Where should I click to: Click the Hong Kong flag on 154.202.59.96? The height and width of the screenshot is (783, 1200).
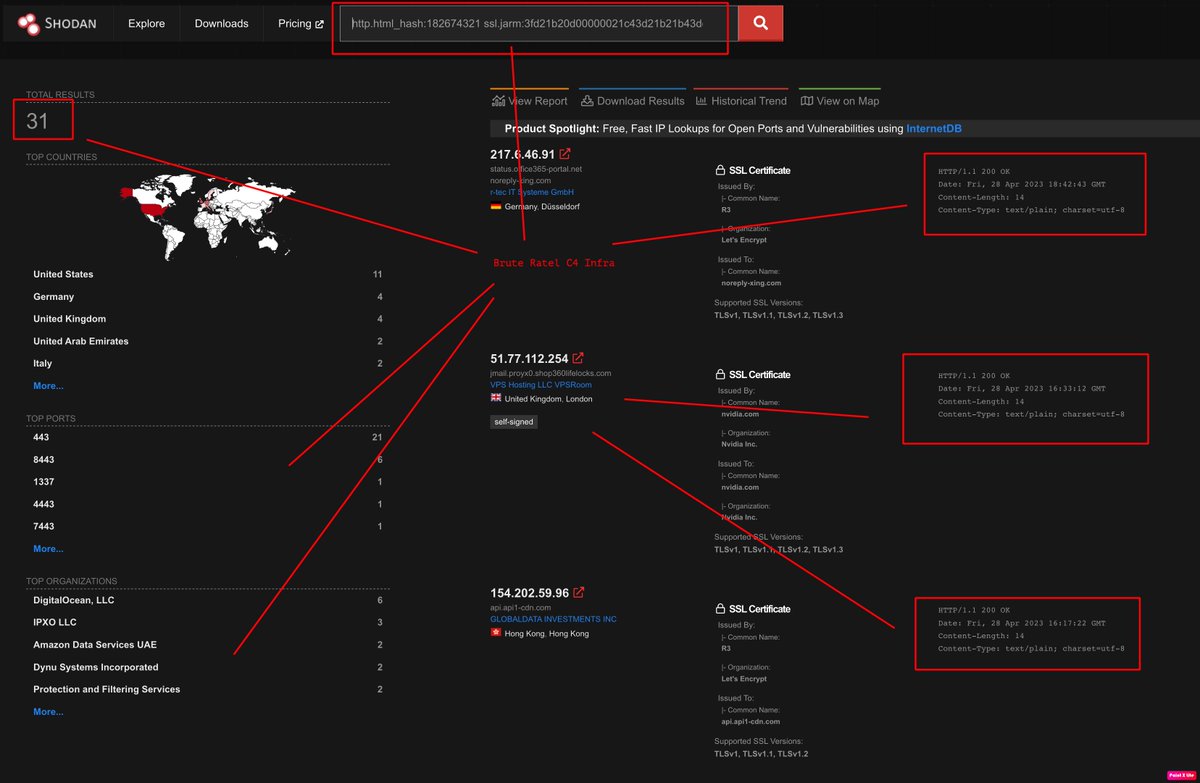[494, 631]
